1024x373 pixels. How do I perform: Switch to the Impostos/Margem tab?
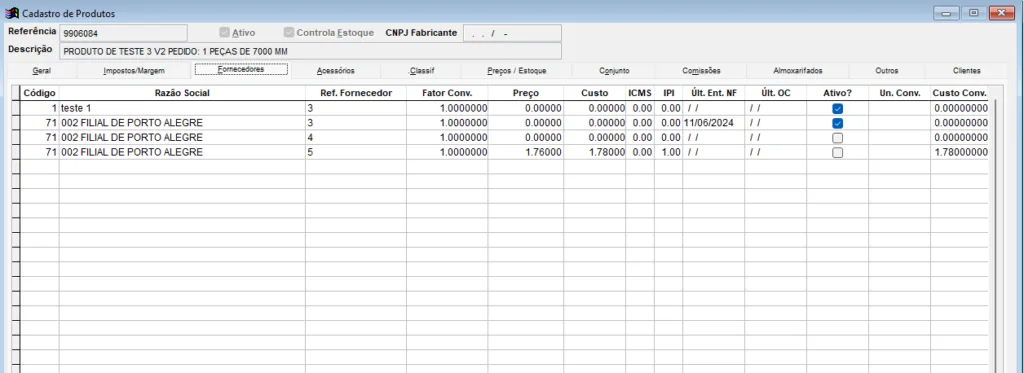134,71
